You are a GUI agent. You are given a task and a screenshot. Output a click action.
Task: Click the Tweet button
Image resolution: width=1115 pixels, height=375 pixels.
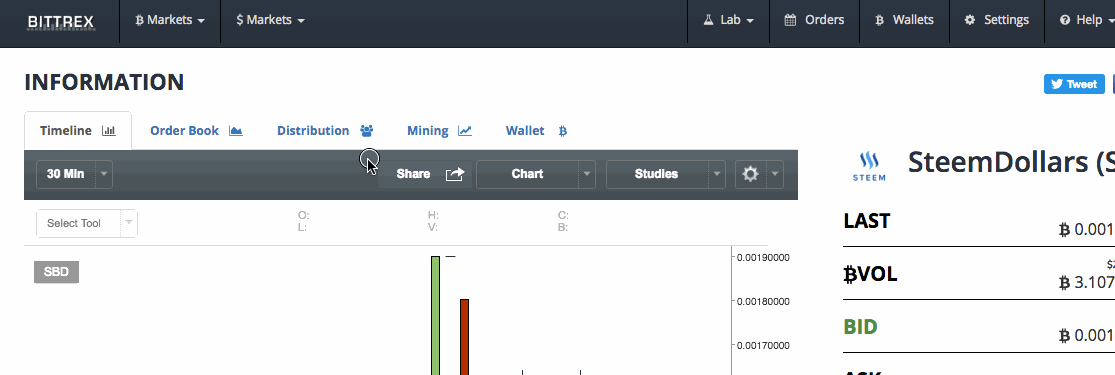(x=1074, y=84)
